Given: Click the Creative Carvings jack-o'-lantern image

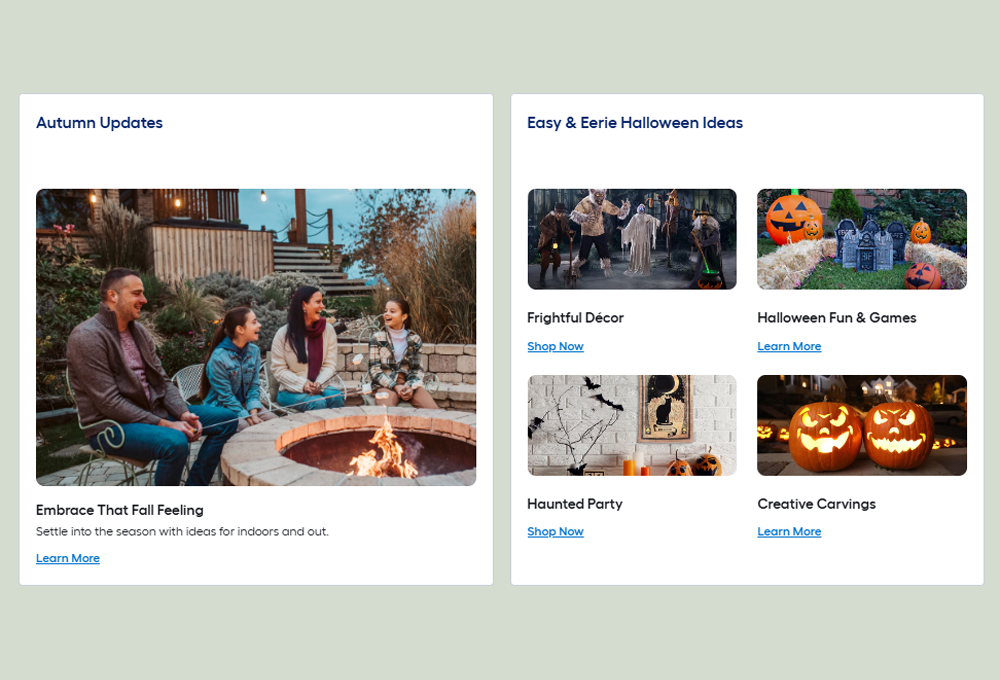Looking at the screenshot, I should 862,425.
